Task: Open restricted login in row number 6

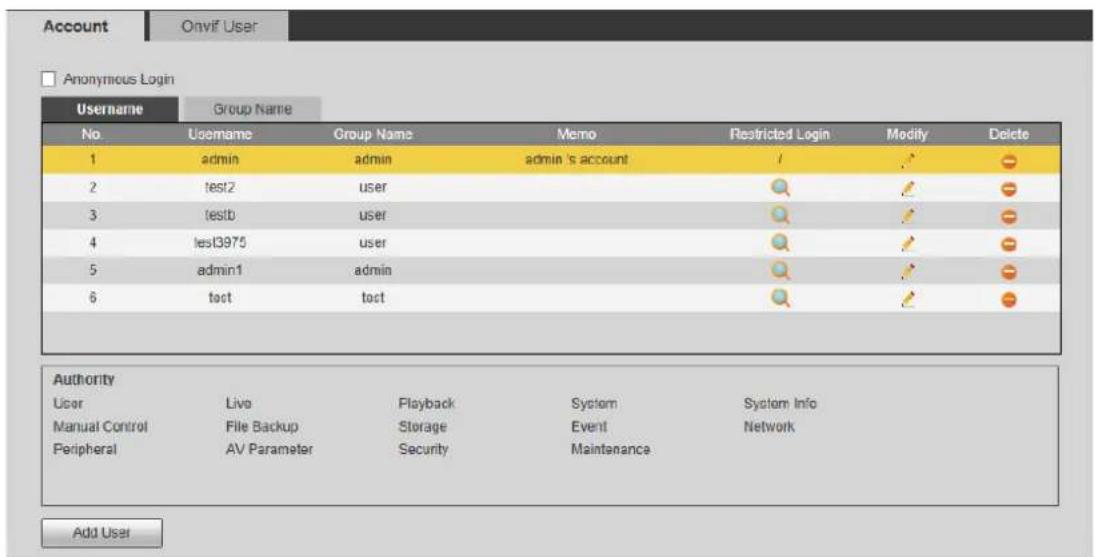Action: click(780, 299)
